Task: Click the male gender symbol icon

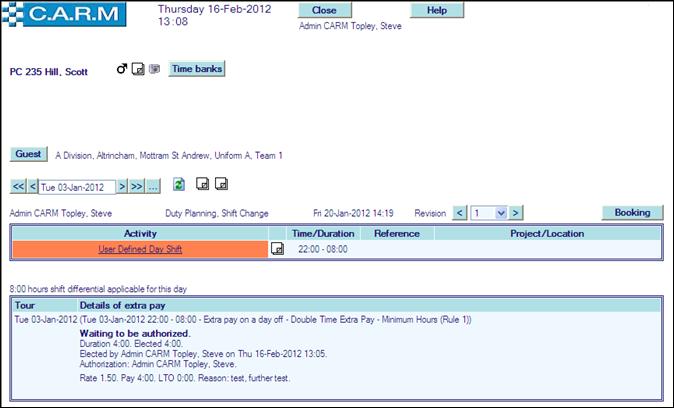Action: 122,69
